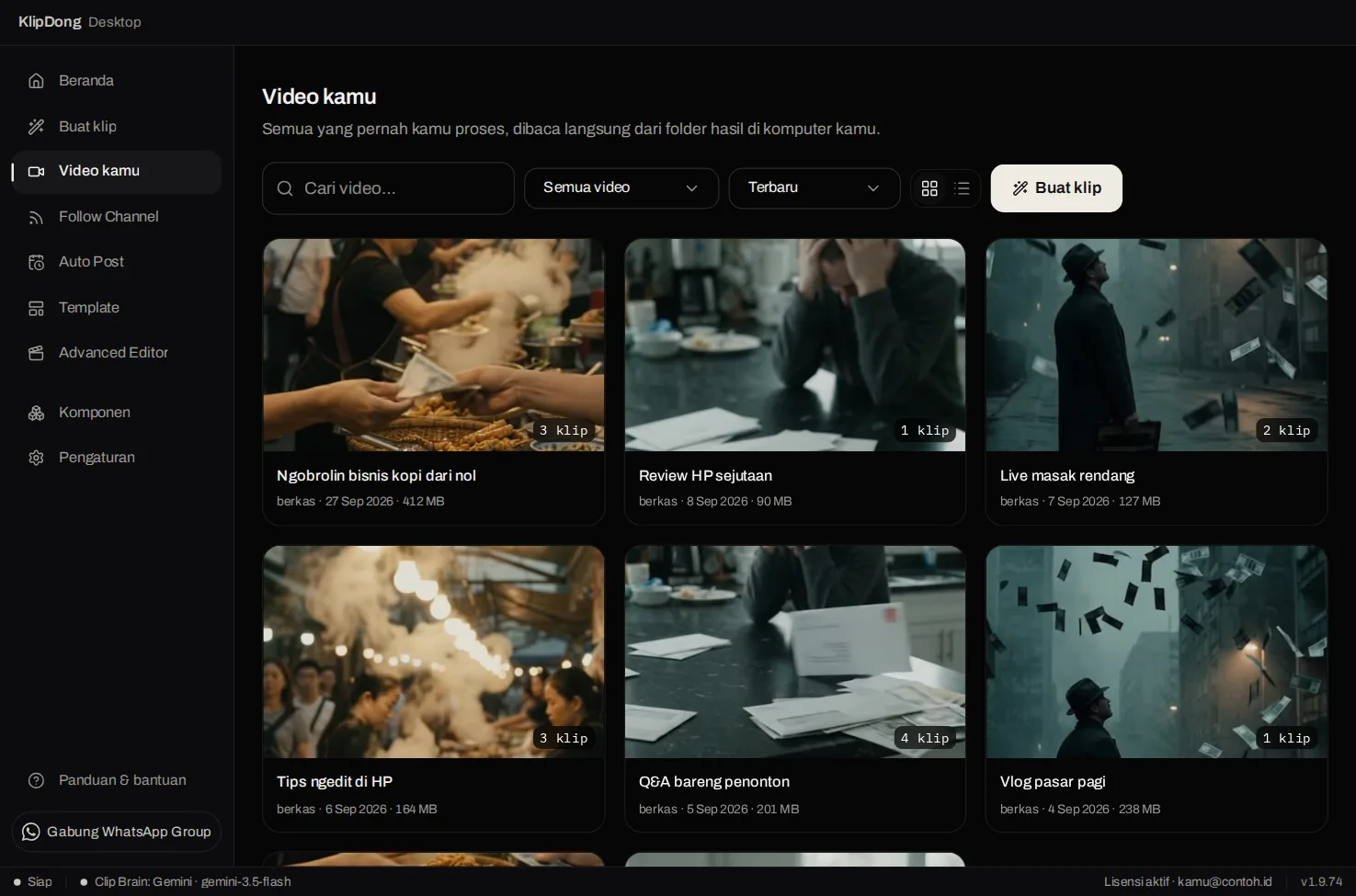Click the Panduan & bantuan help icon
The image size is (1356, 896).
pyautogui.click(x=36, y=780)
